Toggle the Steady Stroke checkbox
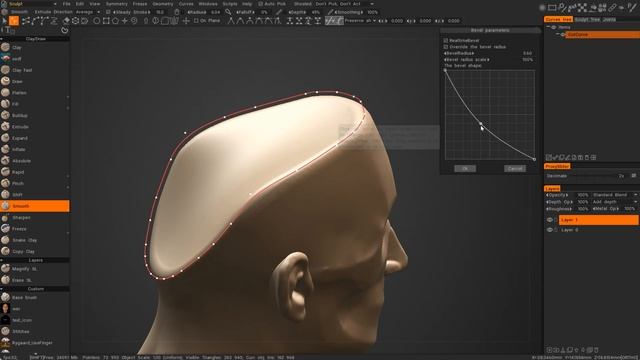 [108, 12]
